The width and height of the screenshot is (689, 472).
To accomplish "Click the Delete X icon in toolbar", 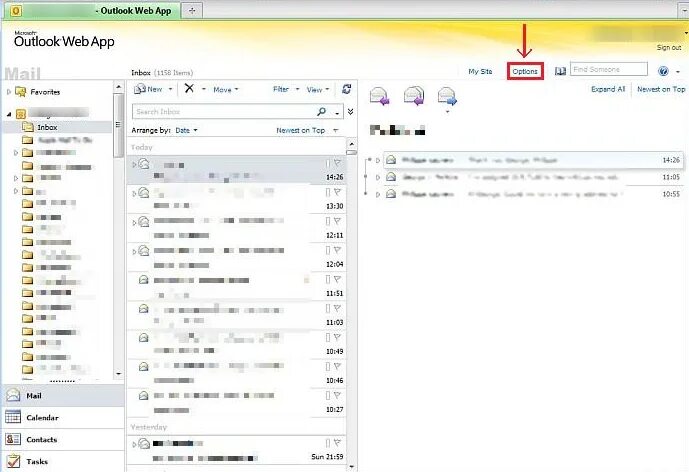I will [x=189, y=88].
